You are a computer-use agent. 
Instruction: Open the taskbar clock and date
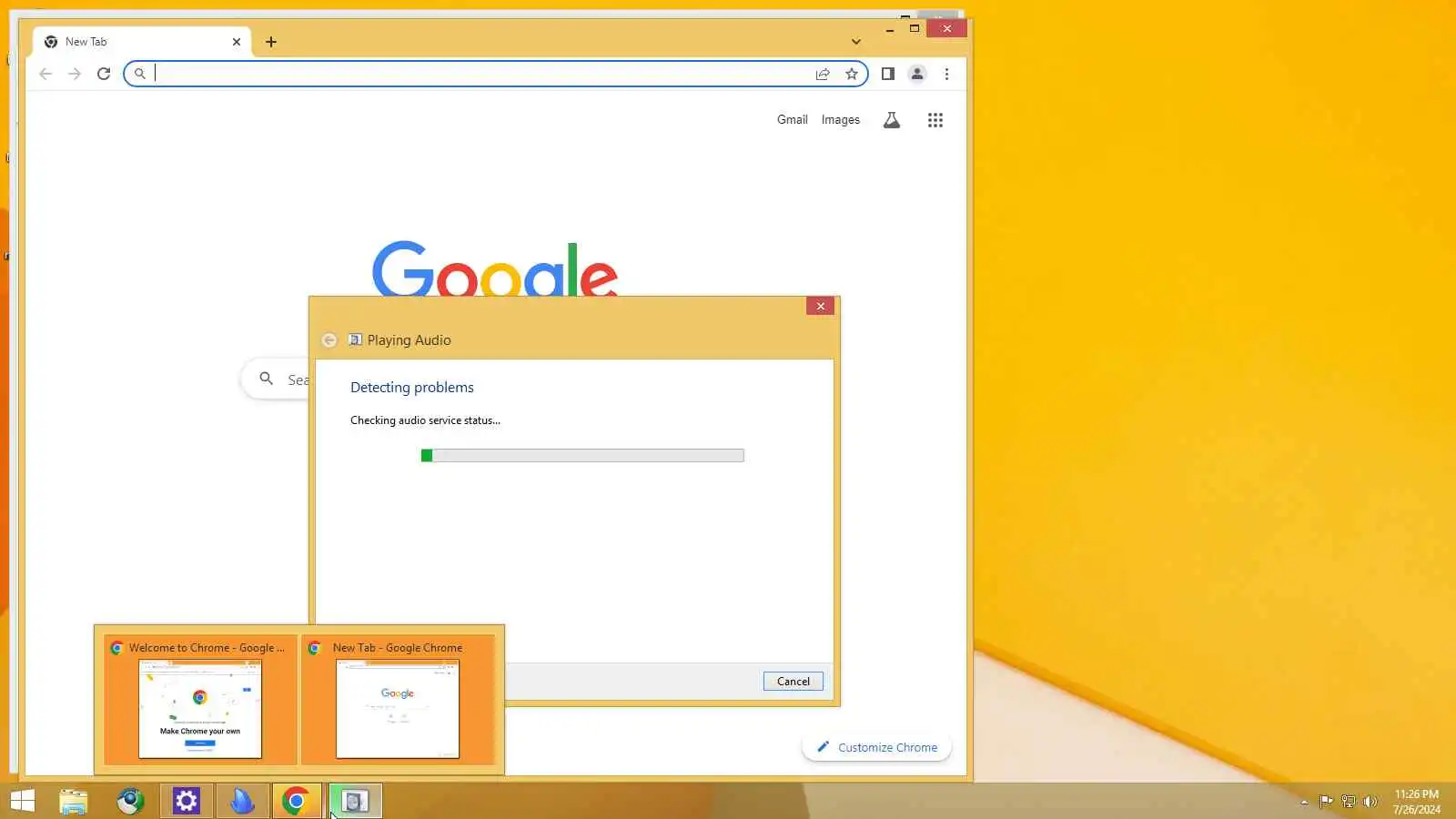pos(1417,802)
